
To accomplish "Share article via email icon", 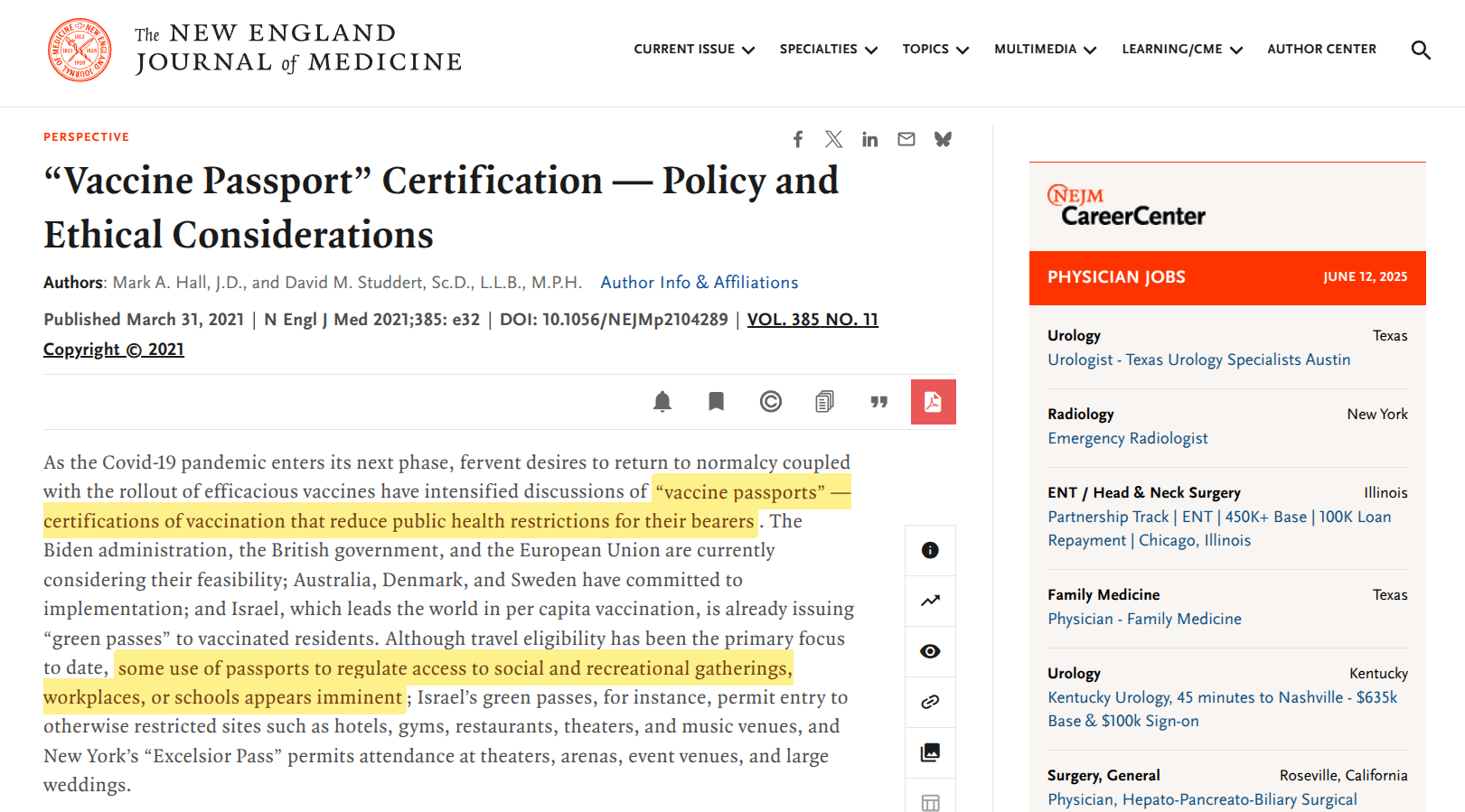I will [906, 139].
